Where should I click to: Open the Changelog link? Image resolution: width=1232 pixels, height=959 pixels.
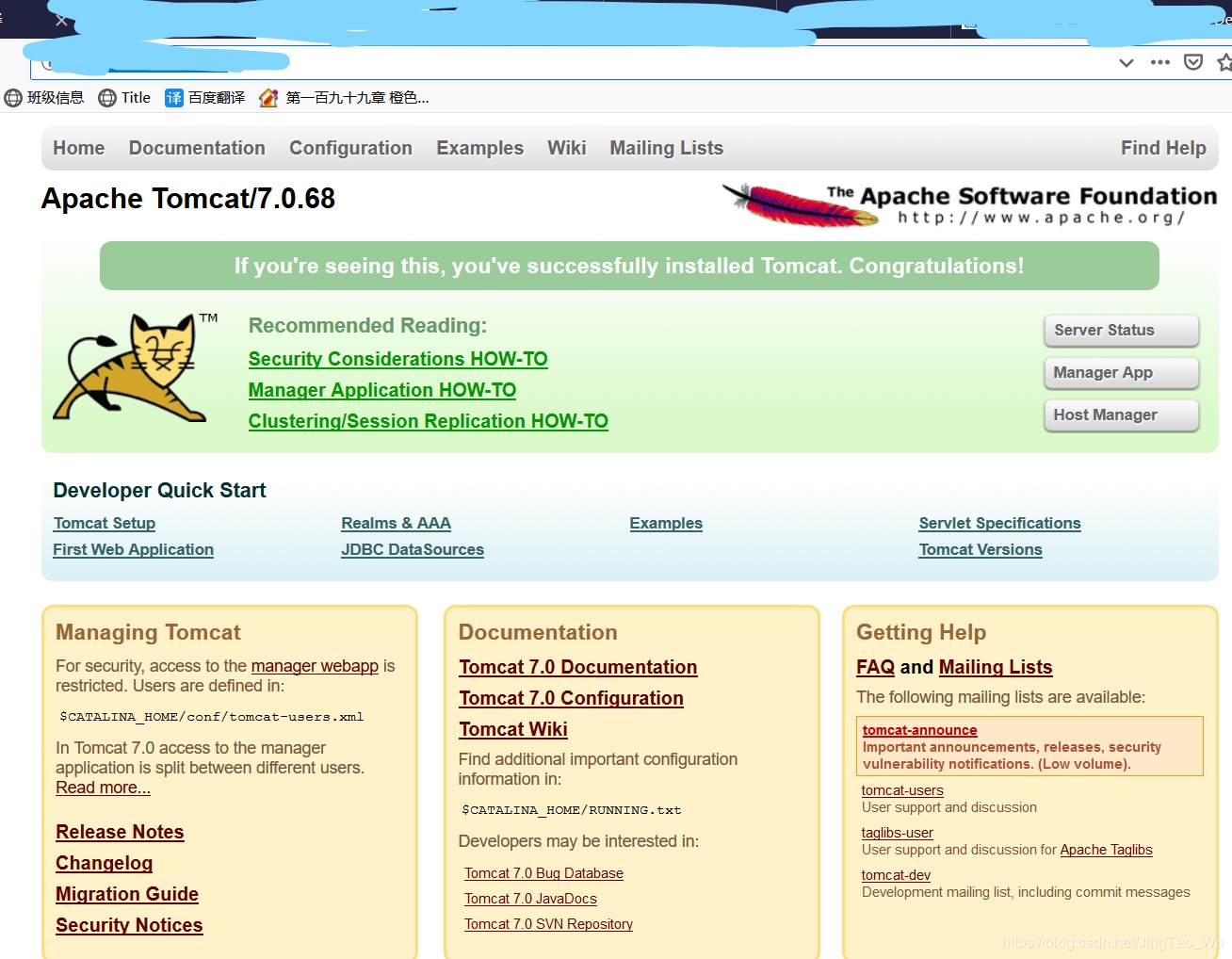[x=104, y=863]
